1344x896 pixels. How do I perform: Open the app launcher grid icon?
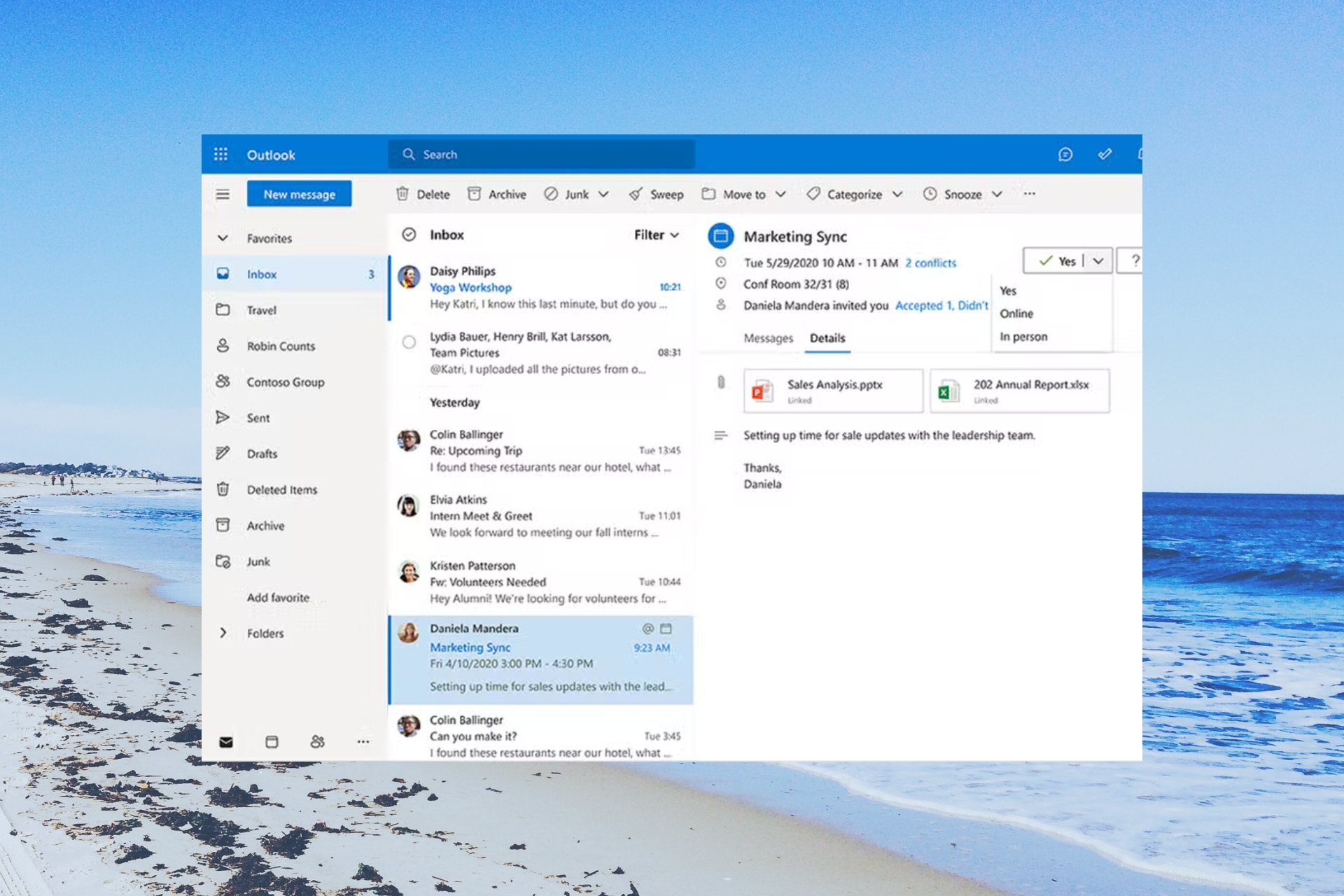point(220,154)
